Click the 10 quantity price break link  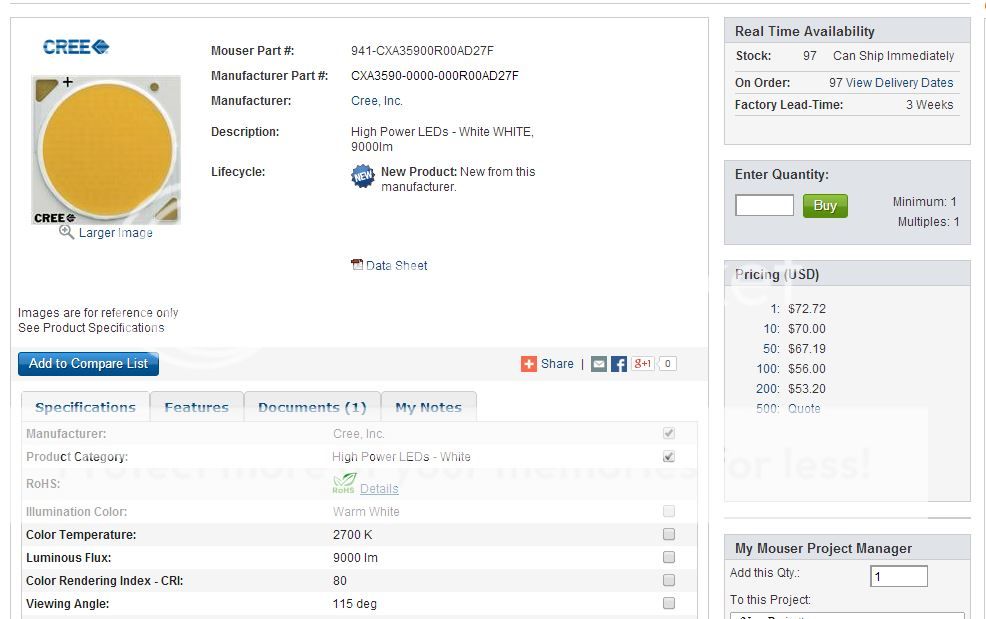tap(771, 328)
